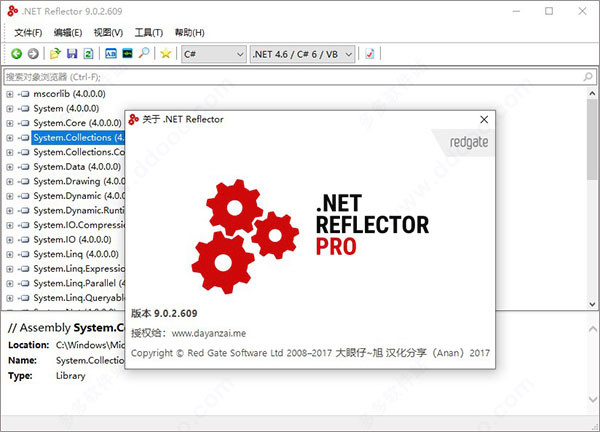The height and width of the screenshot is (432, 600).
Task: Open the 文件(F) menu
Action: [x=28, y=33]
